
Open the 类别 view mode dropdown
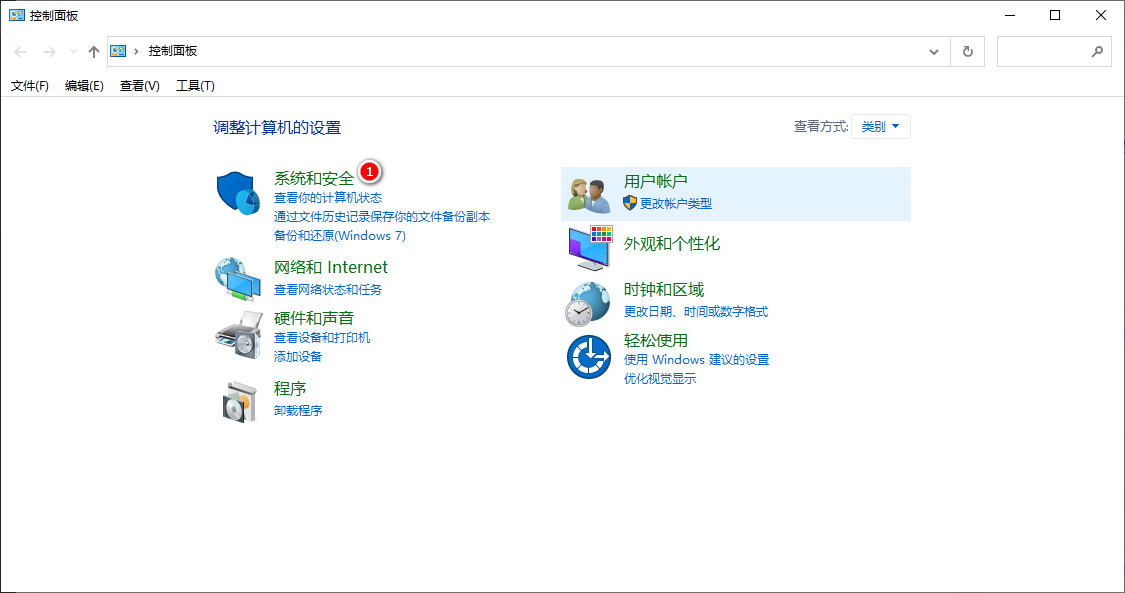coord(880,127)
